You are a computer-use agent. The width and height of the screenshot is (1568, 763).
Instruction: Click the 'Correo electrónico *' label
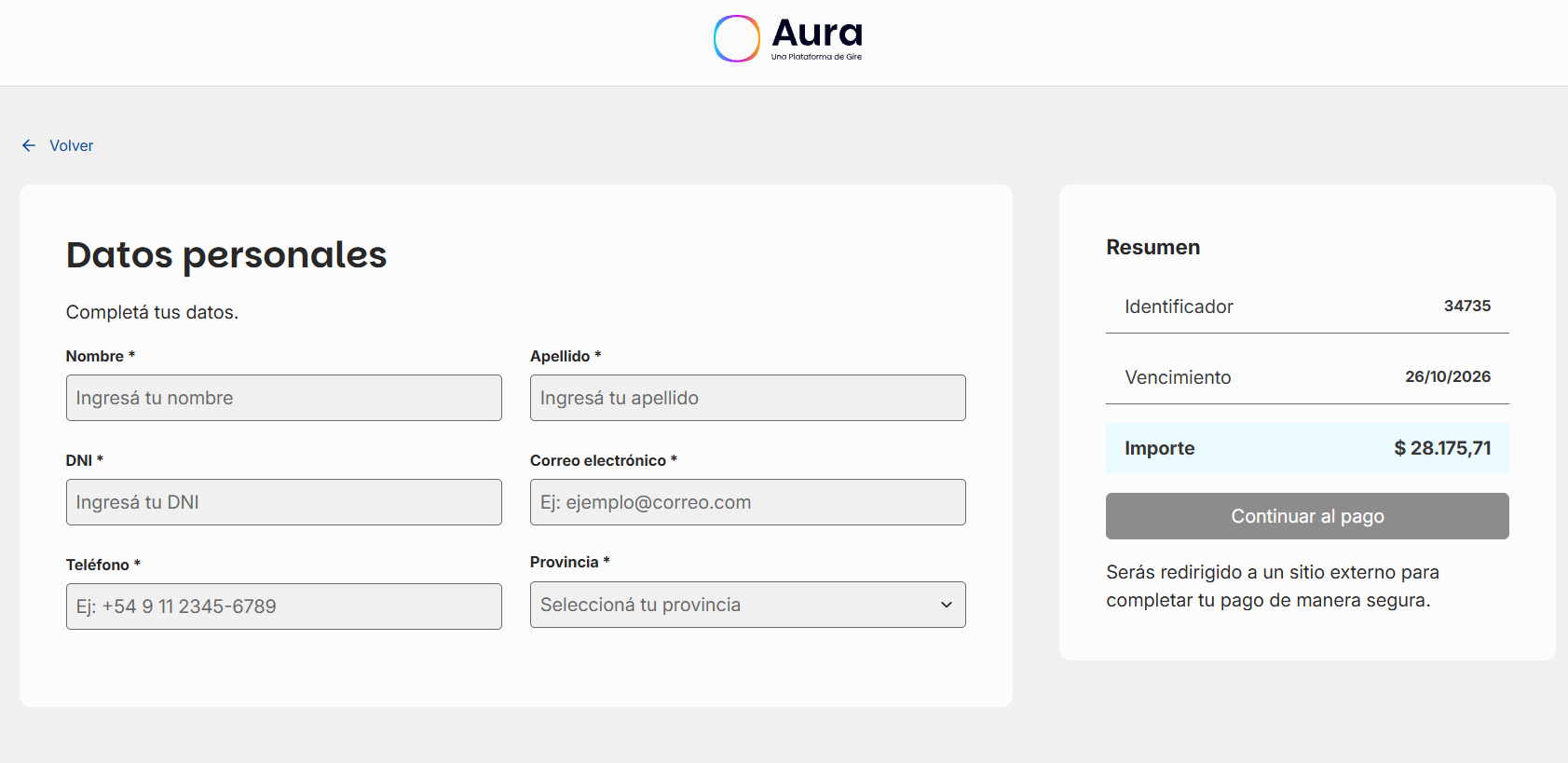coord(604,460)
